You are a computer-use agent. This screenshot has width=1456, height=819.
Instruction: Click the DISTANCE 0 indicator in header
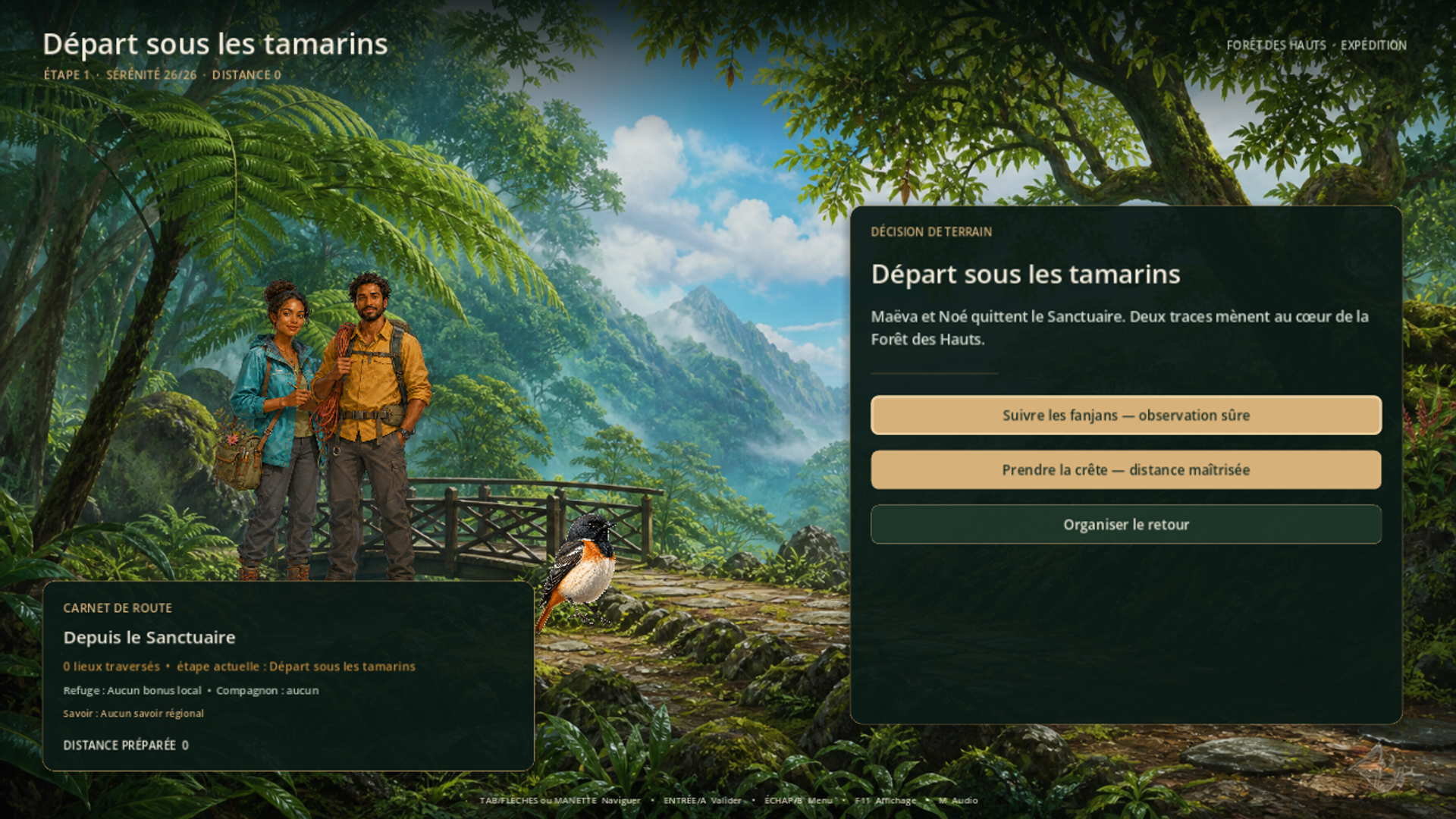click(246, 74)
